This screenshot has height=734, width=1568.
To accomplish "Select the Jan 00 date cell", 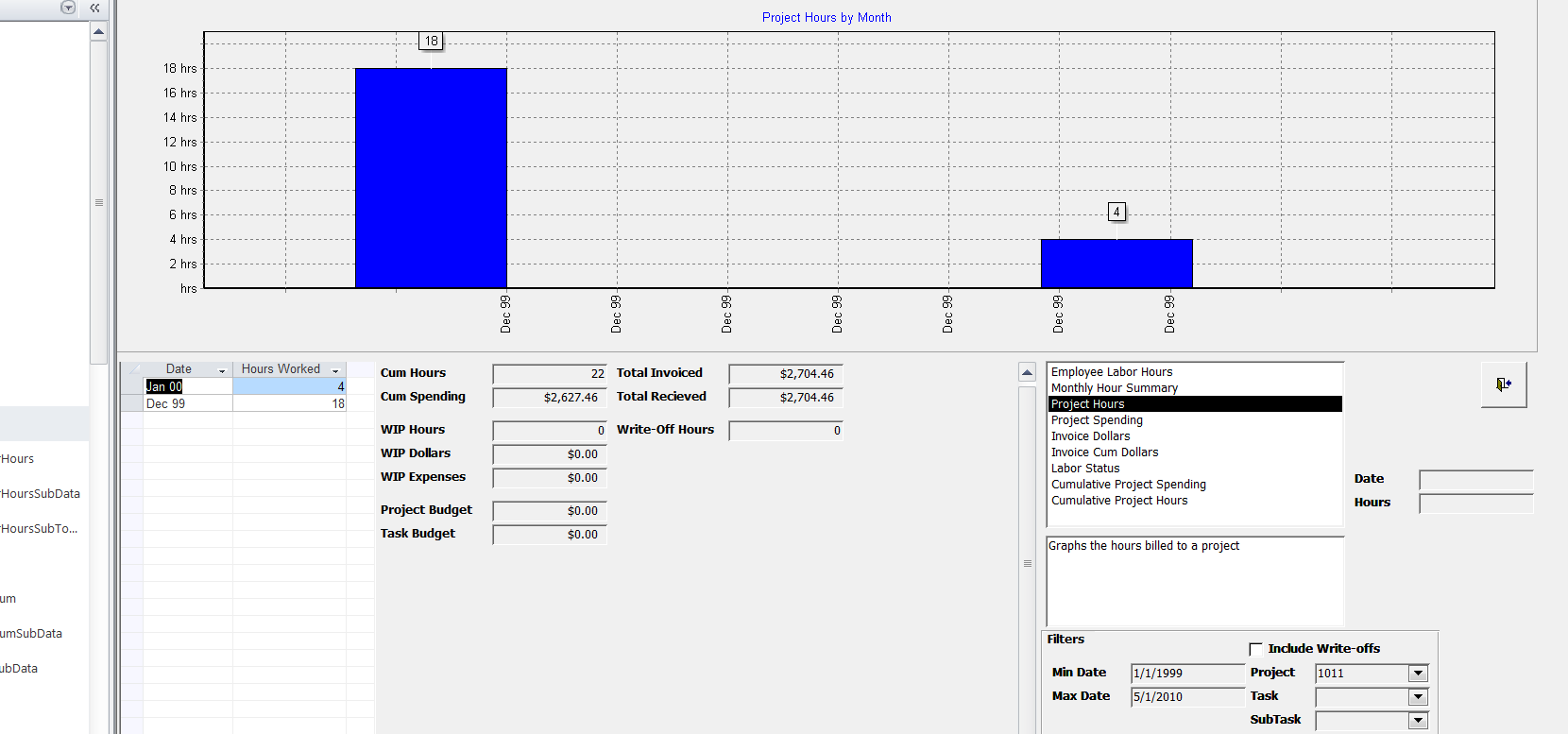I will pyautogui.click(x=188, y=386).
